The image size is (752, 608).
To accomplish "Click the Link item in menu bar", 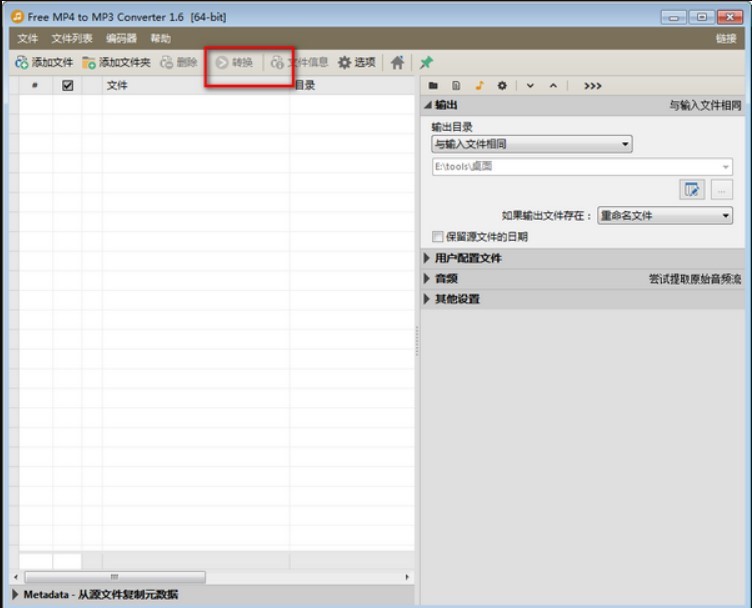I will 726,38.
